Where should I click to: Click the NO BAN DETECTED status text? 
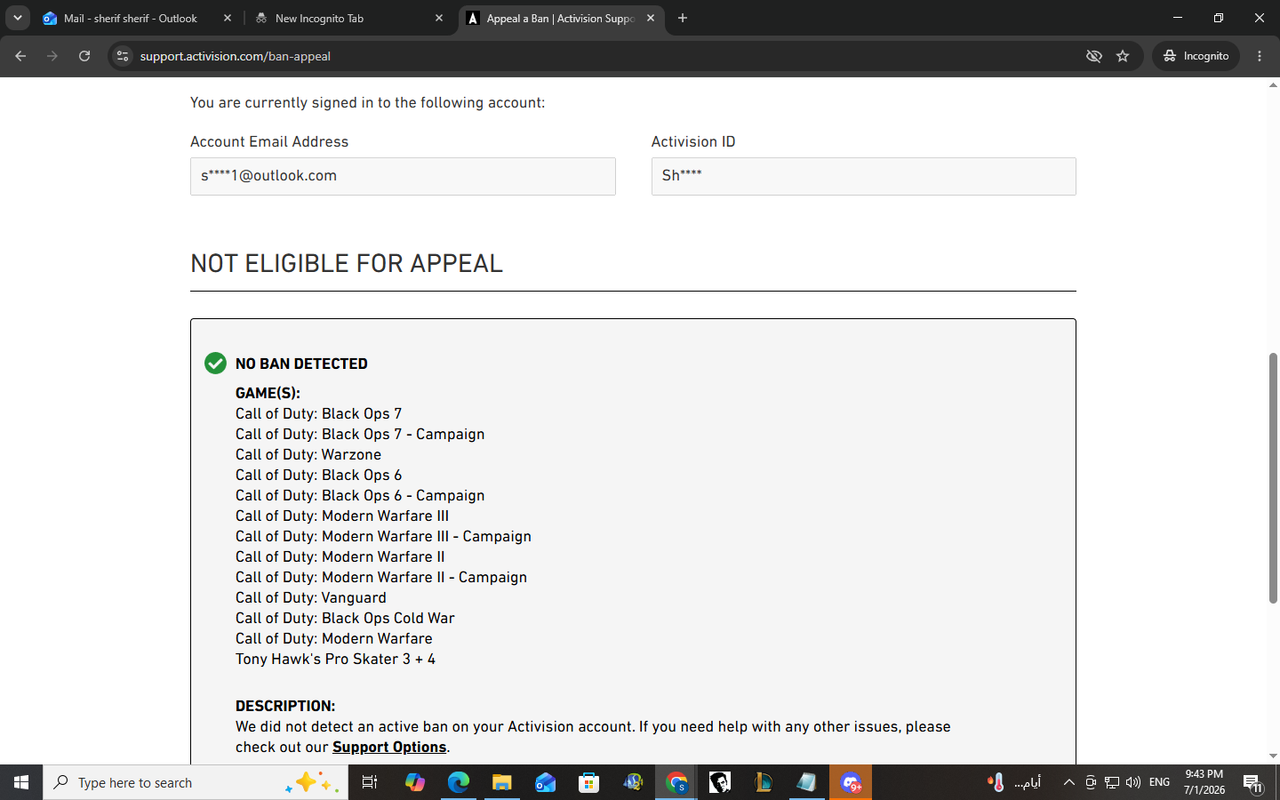301,364
